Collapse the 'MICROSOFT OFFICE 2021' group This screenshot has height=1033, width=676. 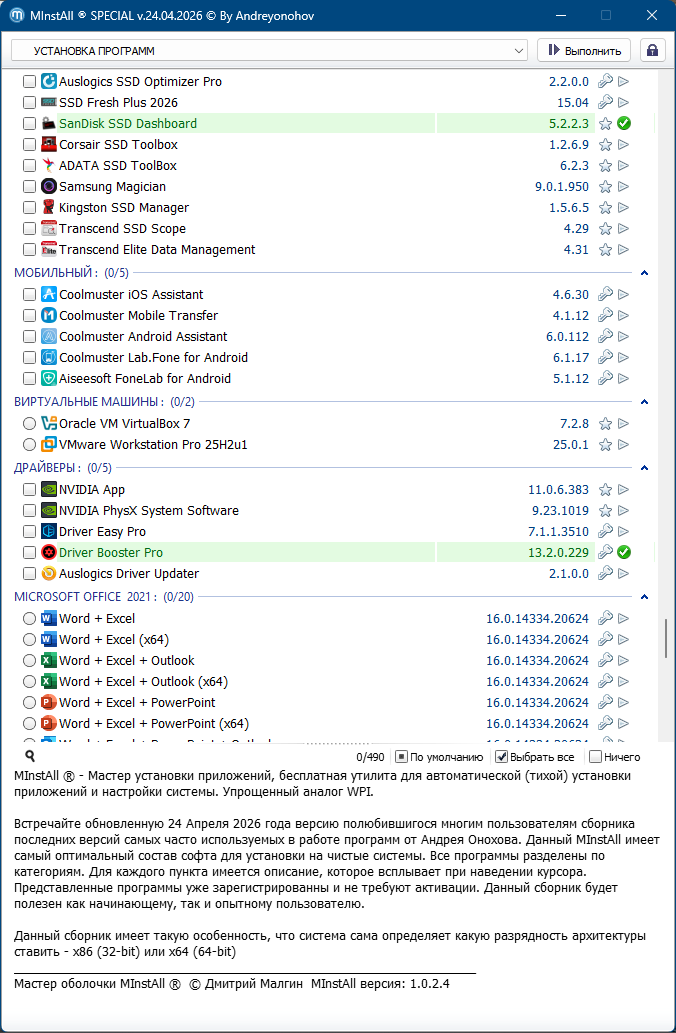645,597
